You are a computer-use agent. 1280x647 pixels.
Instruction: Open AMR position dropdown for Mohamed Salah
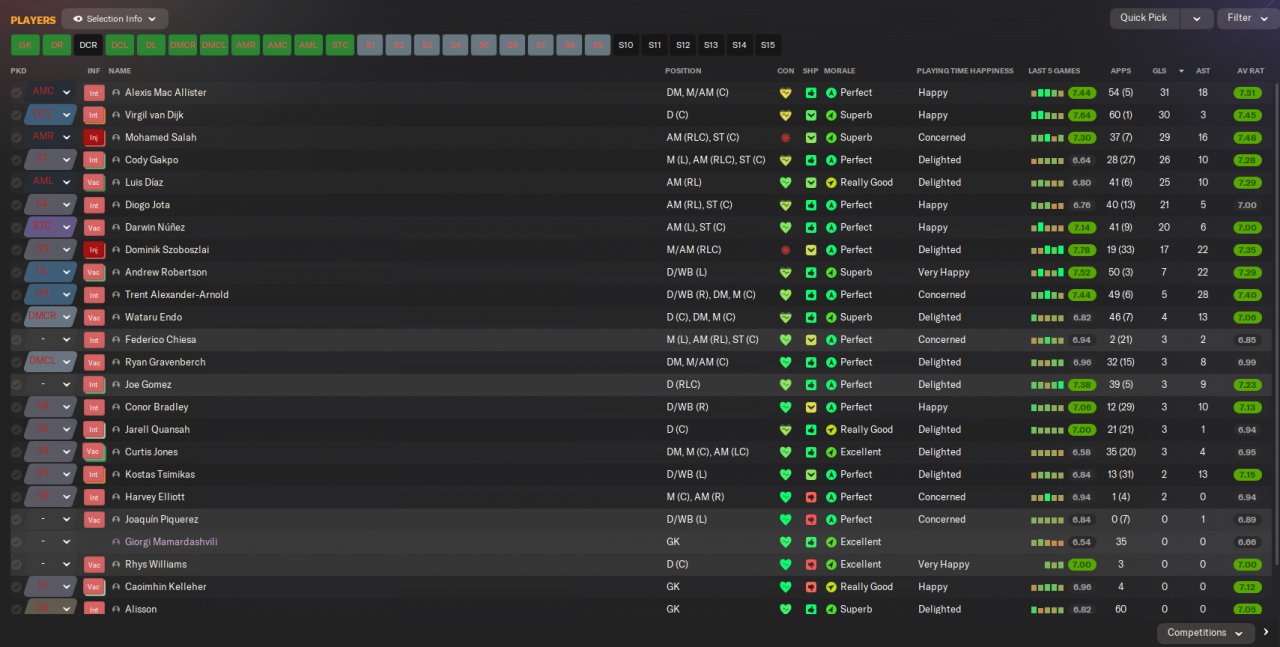(67, 138)
